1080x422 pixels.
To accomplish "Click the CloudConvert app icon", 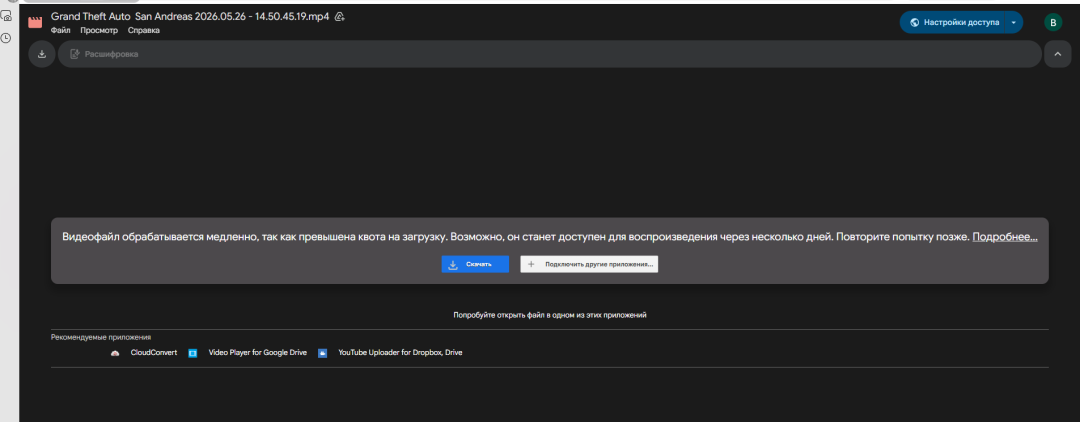I will [115, 352].
